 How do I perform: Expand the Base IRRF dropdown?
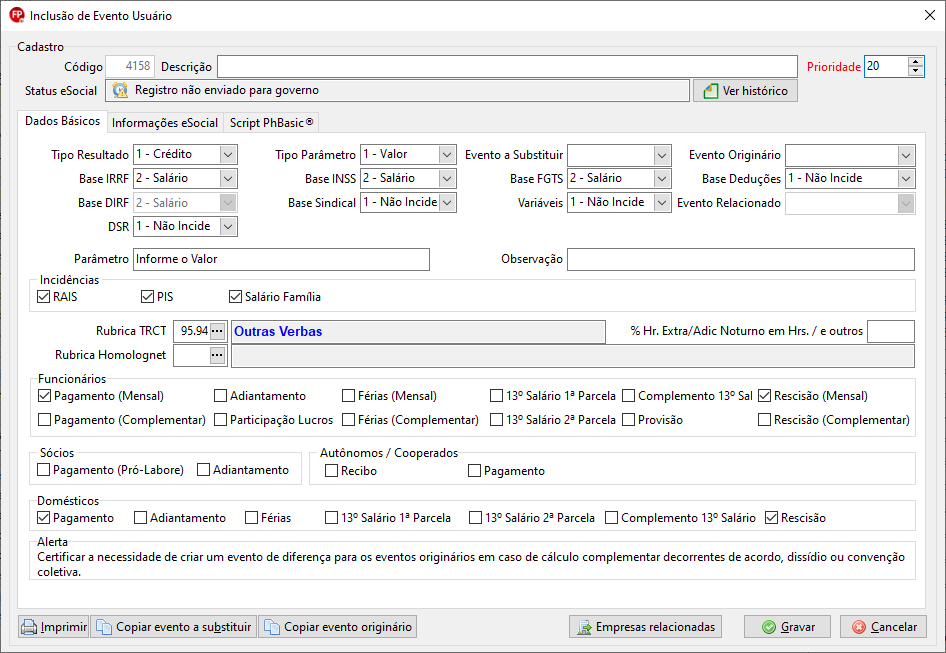[x=227, y=179]
